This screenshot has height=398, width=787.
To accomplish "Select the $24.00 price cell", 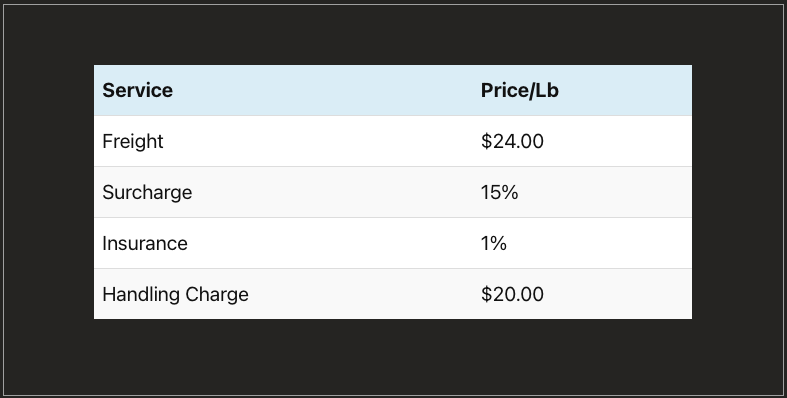I will 512,142.
